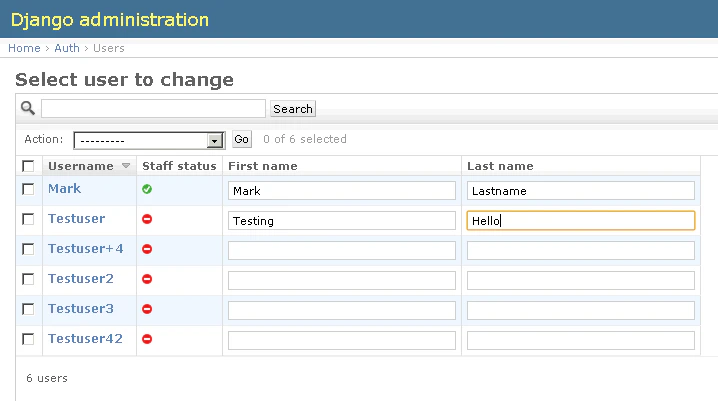Image resolution: width=718 pixels, height=401 pixels.
Task: Click Testuser42's empty first name field
Action: (x=342, y=341)
